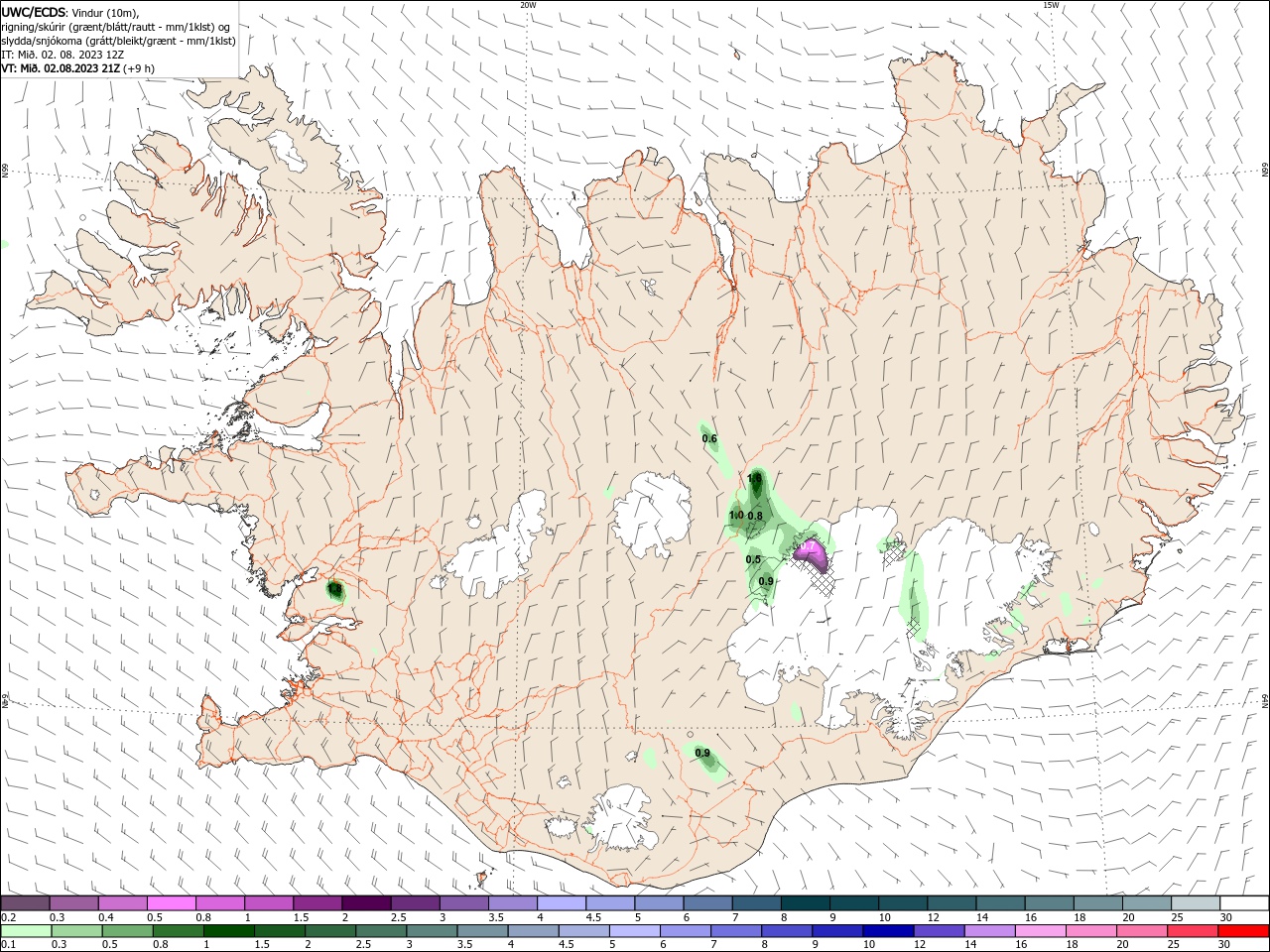Click the pale periwinkle 4–4.5 snow swatch
The width and height of the screenshot is (1270, 952).
(x=561, y=903)
